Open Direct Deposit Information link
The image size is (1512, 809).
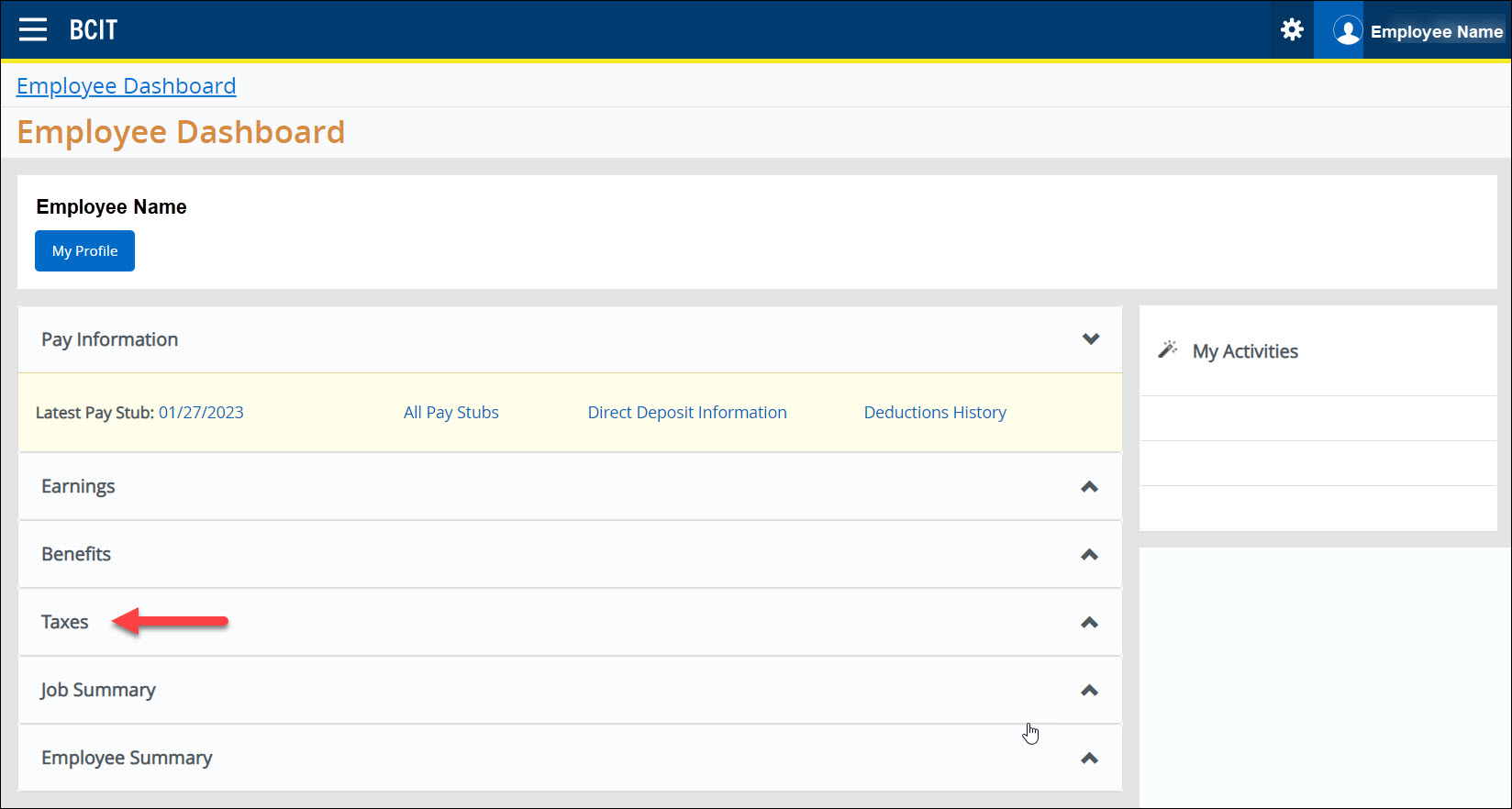coord(687,413)
